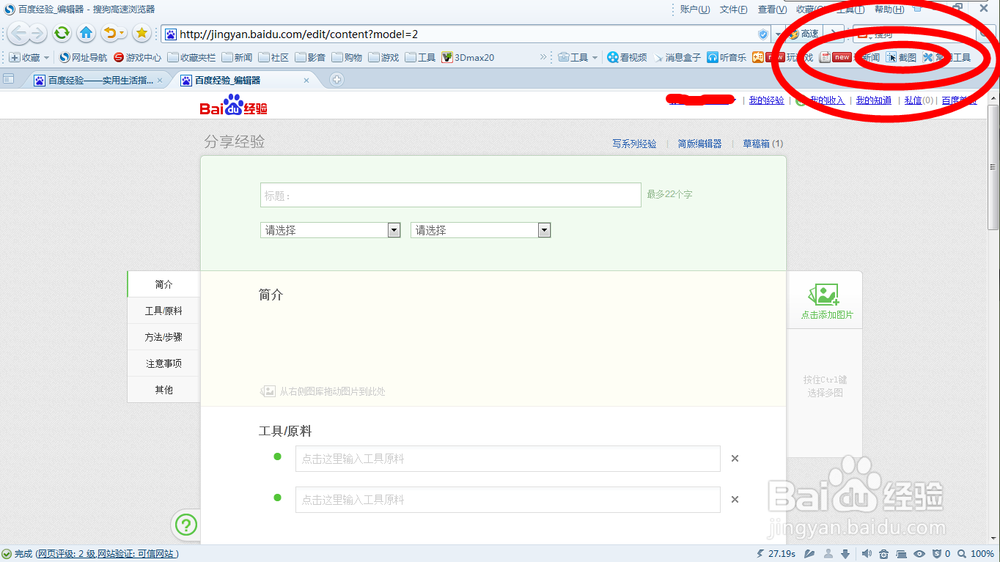This screenshot has width=1000, height=562.
Task: Remove the first tool/material row with its X
Action: pos(735,458)
